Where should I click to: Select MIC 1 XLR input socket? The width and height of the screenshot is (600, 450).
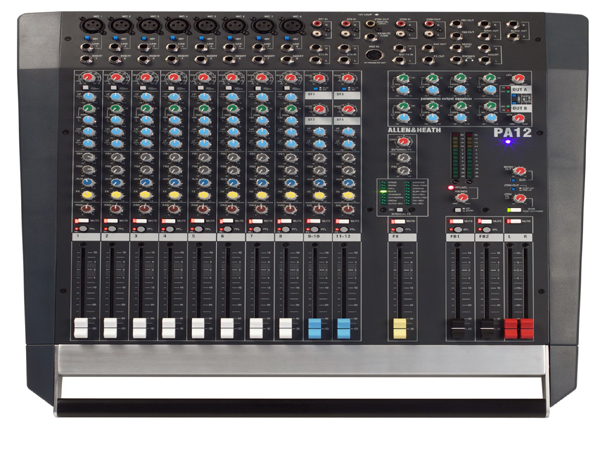[x=91, y=25]
